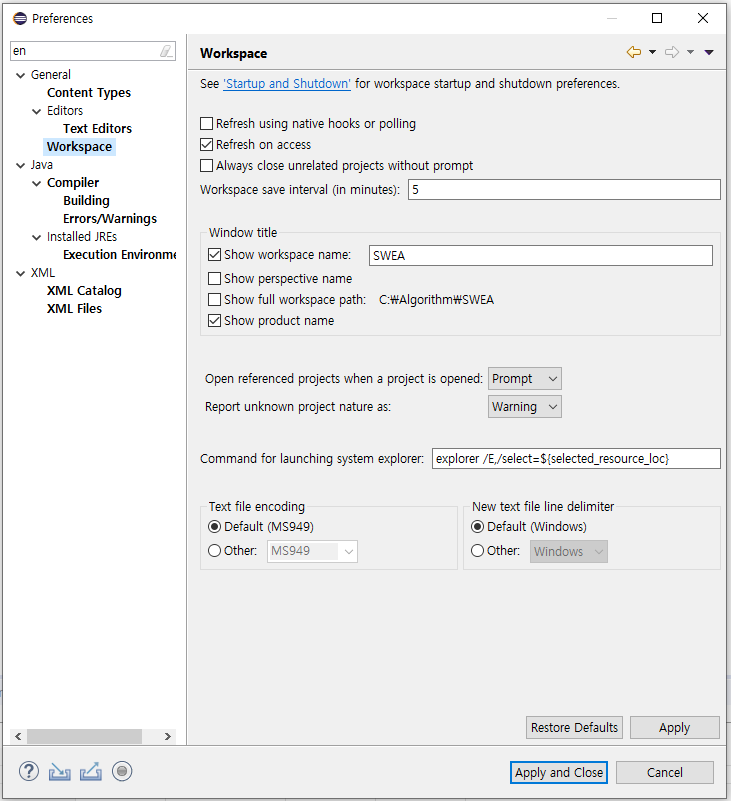This screenshot has height=801, width=731.
Task: Select XML Catalog tree item
Action: click(84, 291)
